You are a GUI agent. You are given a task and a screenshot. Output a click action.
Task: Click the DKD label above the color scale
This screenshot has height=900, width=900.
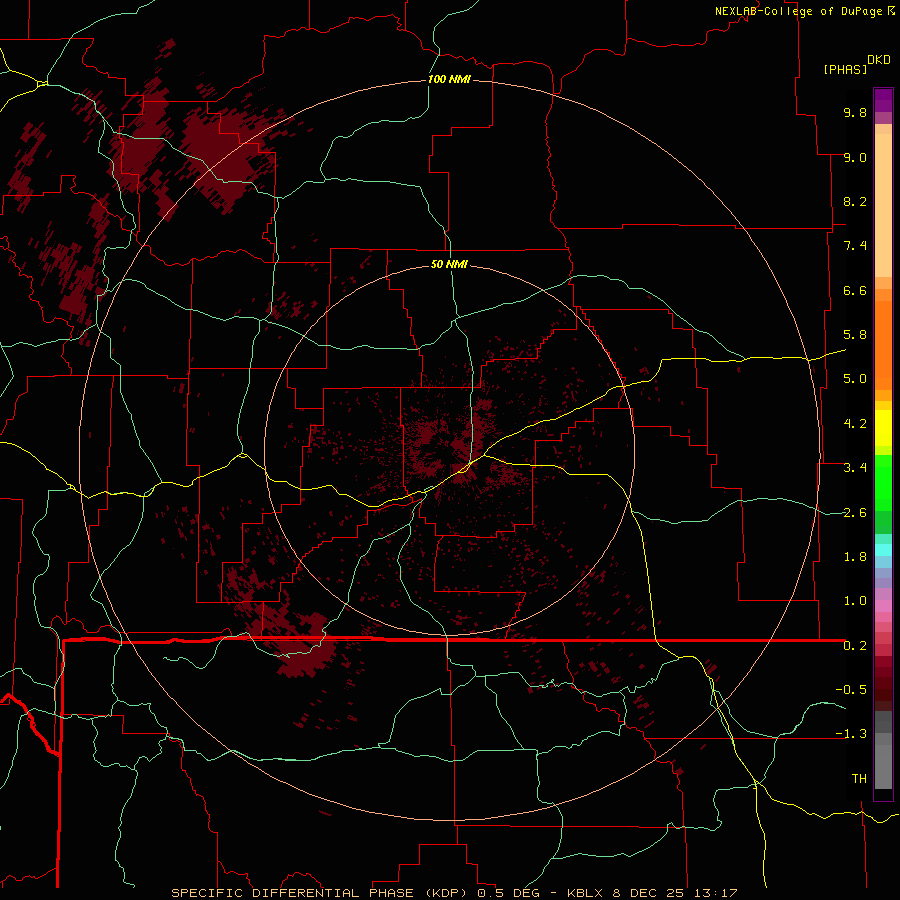[879, 60]
